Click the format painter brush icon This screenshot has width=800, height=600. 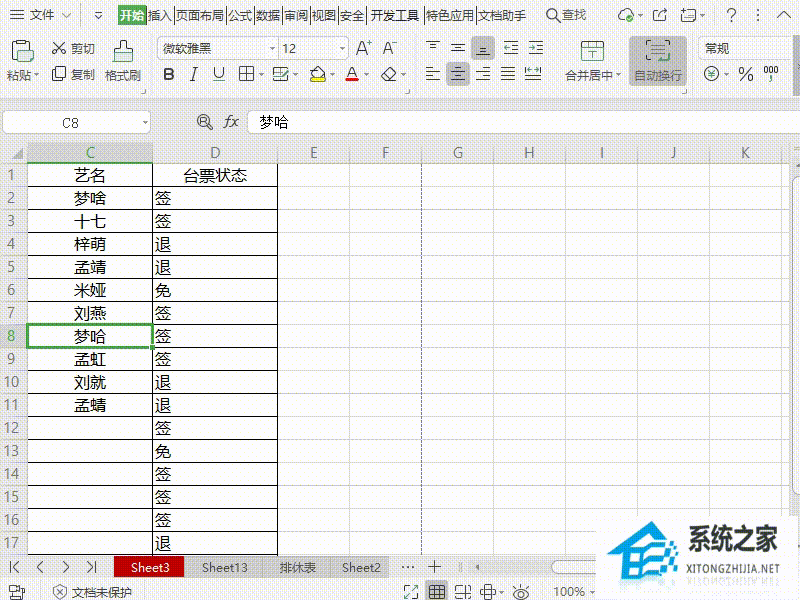tap(123, 51)
